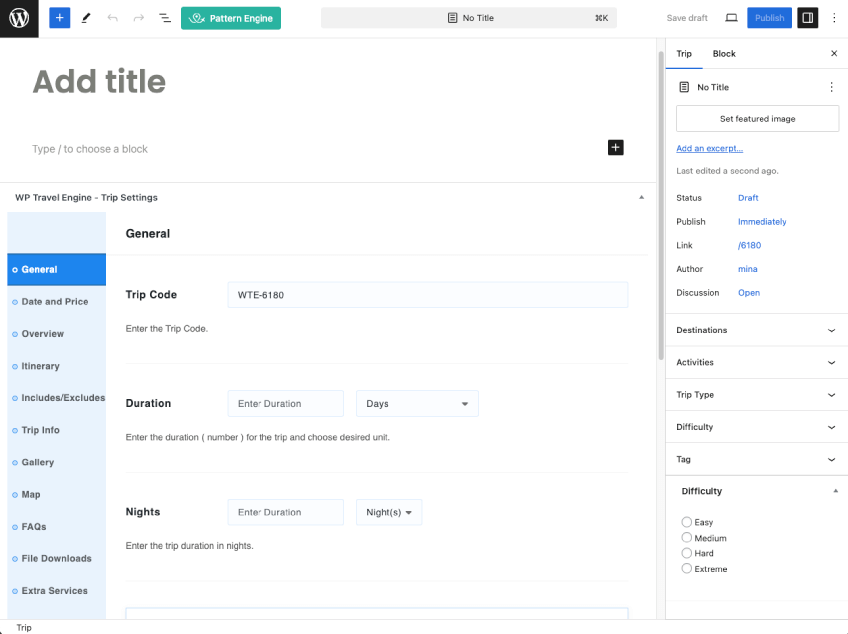
Task: Open the General settings tab
Action: point(56,269)
